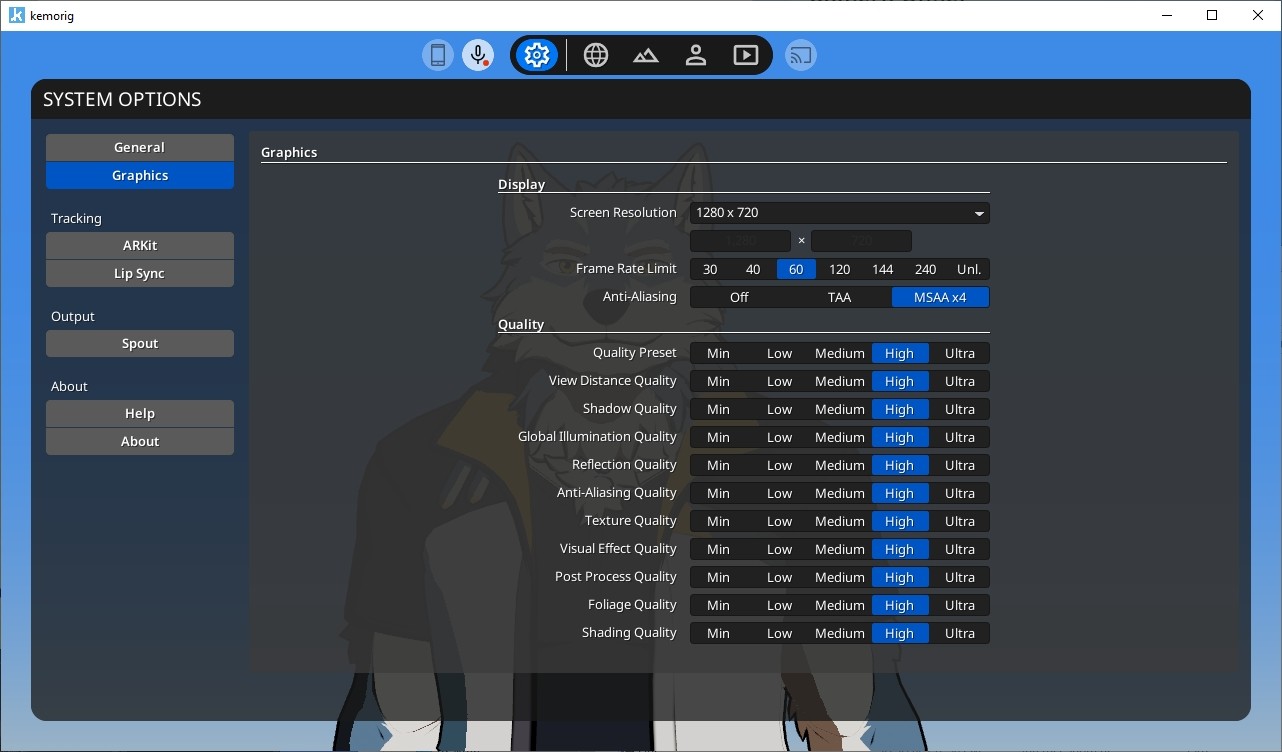
Task: Click the avatar person icon
Action: [x=695, y=54]
